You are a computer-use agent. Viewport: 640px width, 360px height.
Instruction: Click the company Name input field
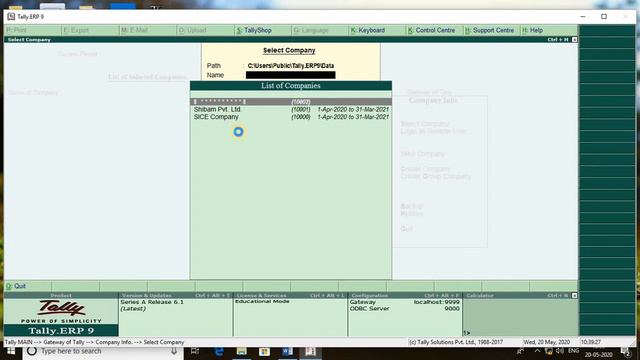click(x=291, y=75)
